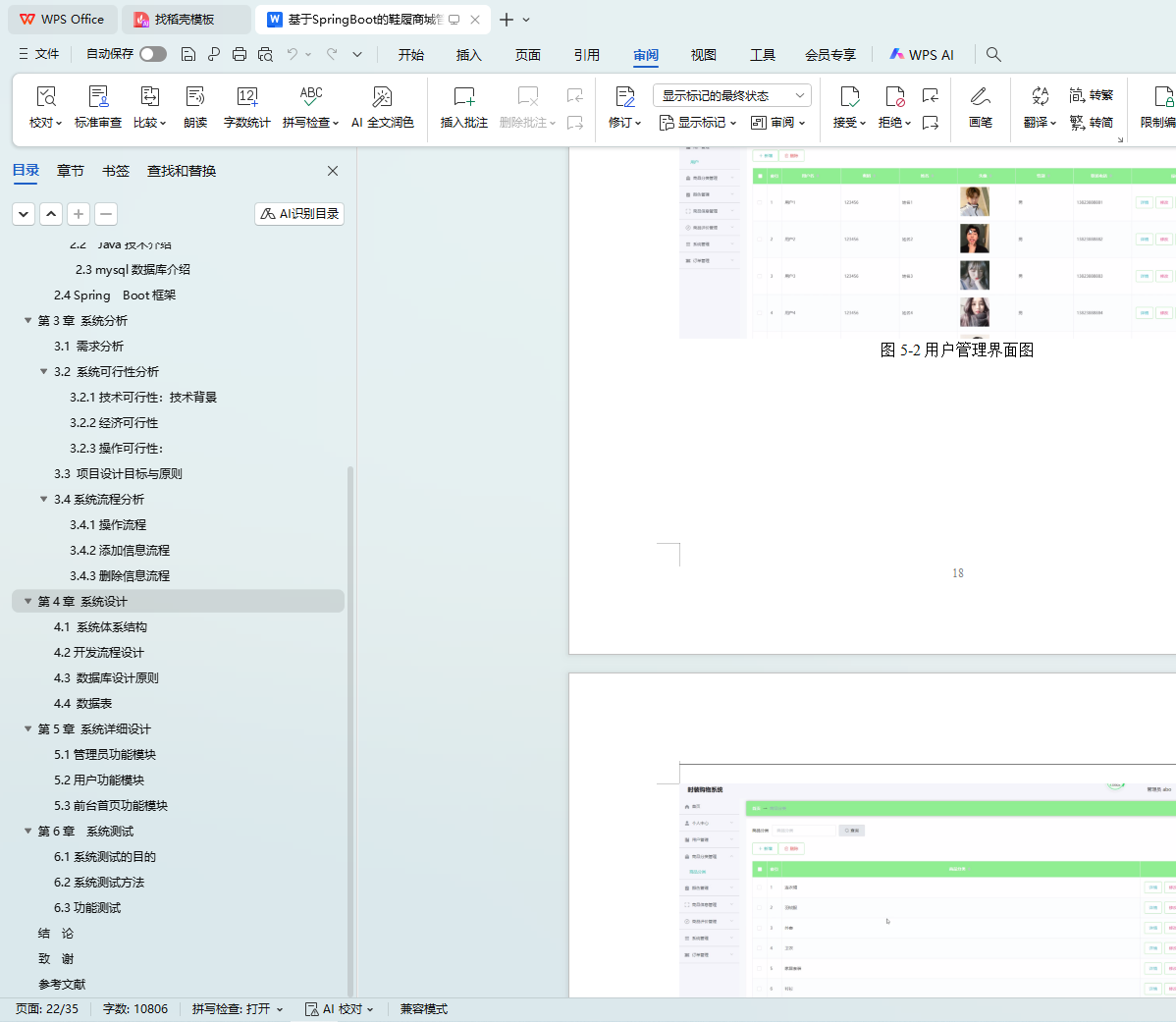Image resolution: width=1176 pixels, height=1022 pixels.
Task: Collapse 第 5 章 系统详细设计 node
Action: pyautogui.click(x=27, y=728)
